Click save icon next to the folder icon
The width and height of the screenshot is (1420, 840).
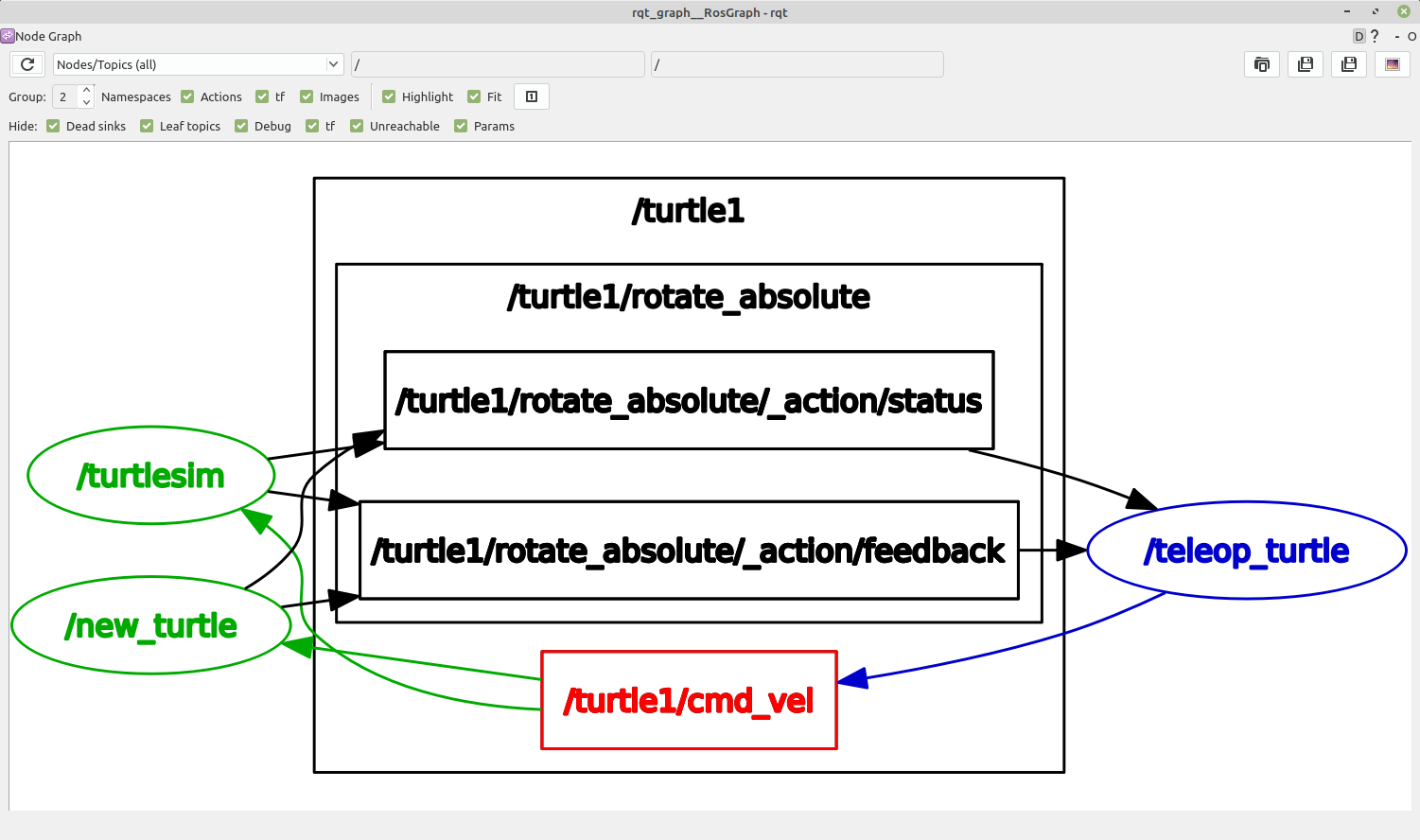[1306, 64]
